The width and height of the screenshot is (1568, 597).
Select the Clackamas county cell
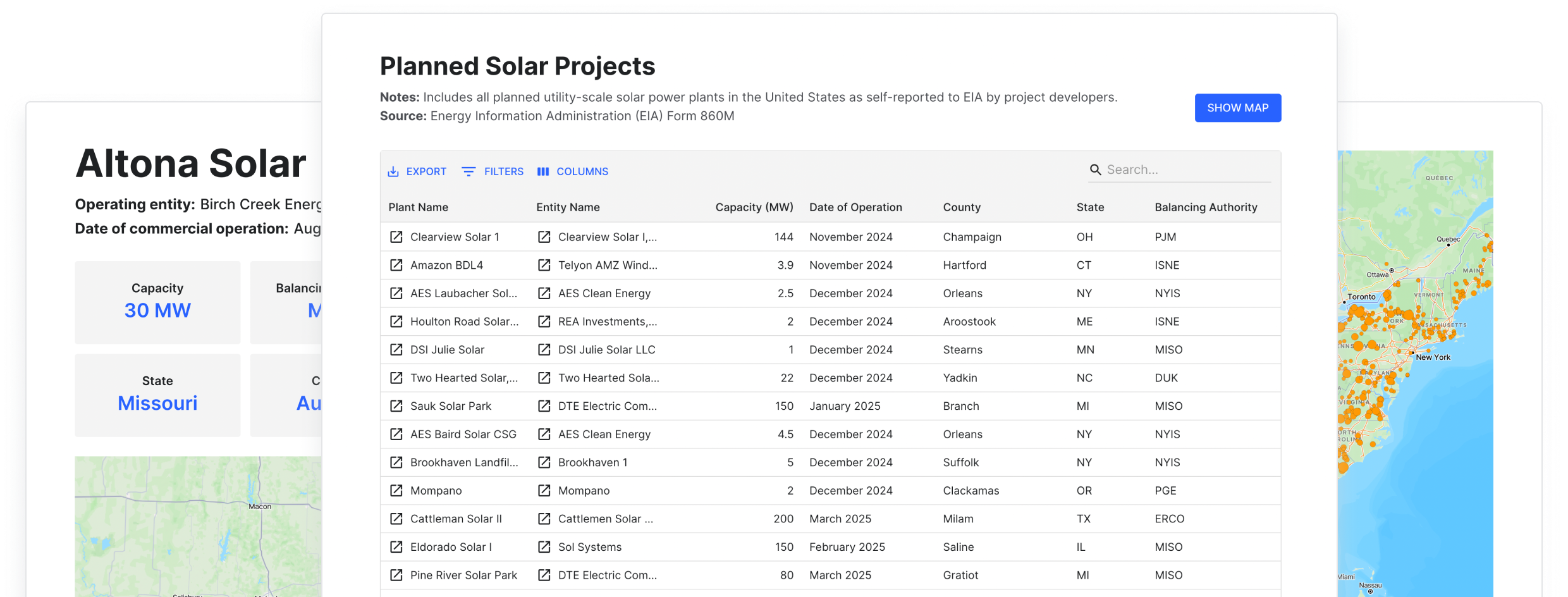click(971, 491)
